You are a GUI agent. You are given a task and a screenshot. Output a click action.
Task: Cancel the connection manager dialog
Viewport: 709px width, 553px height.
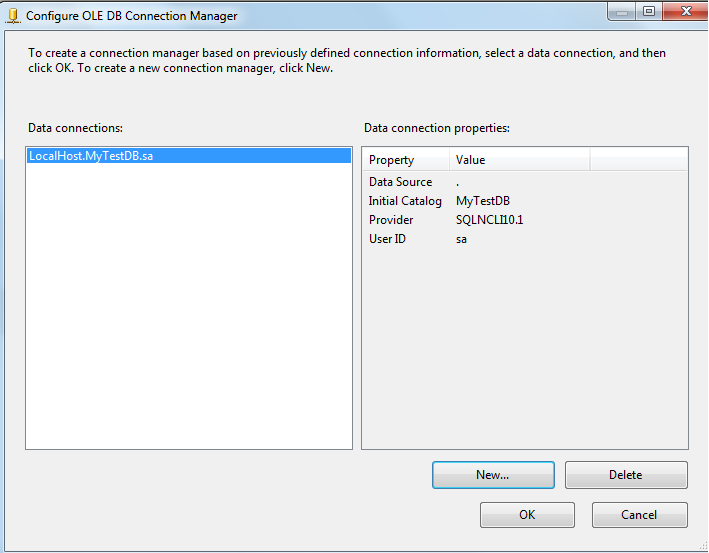[639, 515]
